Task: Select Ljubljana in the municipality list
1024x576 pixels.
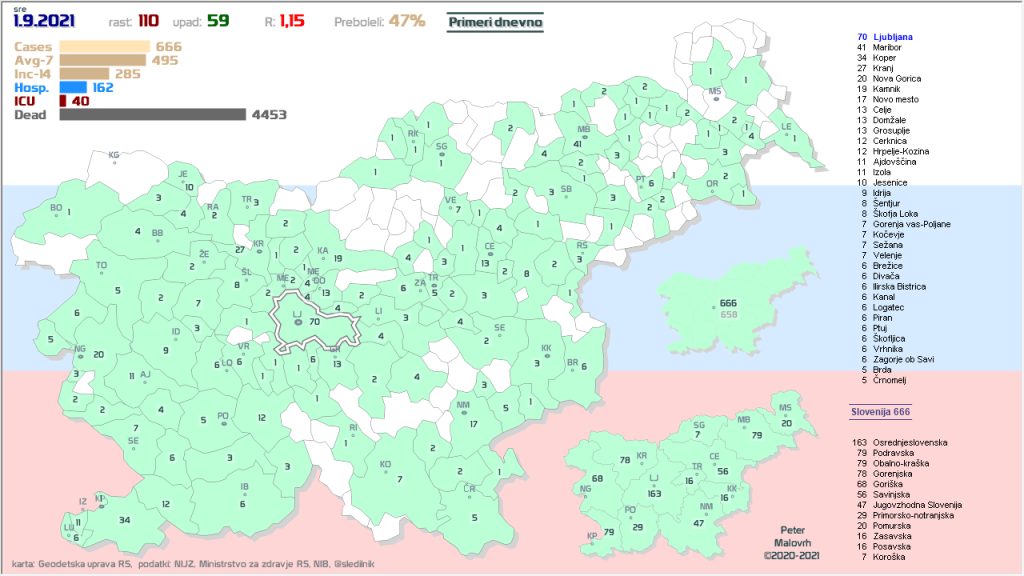Action: (x=893, y=37)
